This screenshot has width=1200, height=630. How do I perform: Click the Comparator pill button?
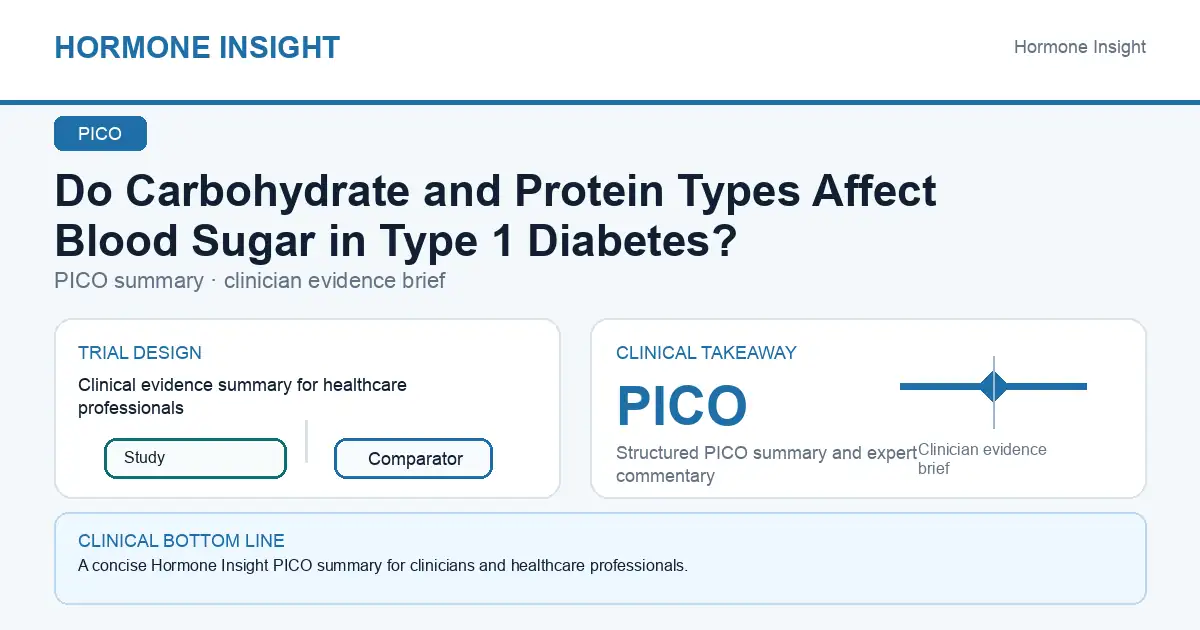pyautogui.click(x=413, y=459)
